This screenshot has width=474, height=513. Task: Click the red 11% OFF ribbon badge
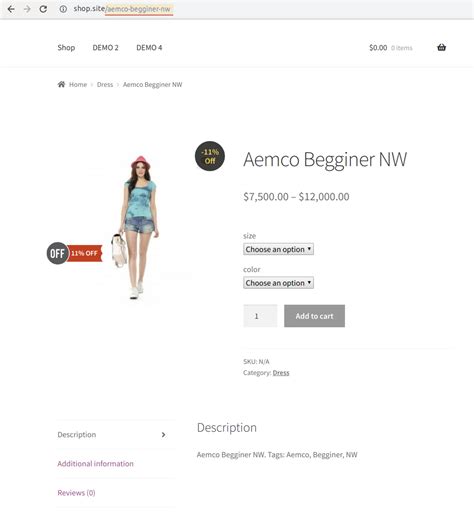click(85, 253)
